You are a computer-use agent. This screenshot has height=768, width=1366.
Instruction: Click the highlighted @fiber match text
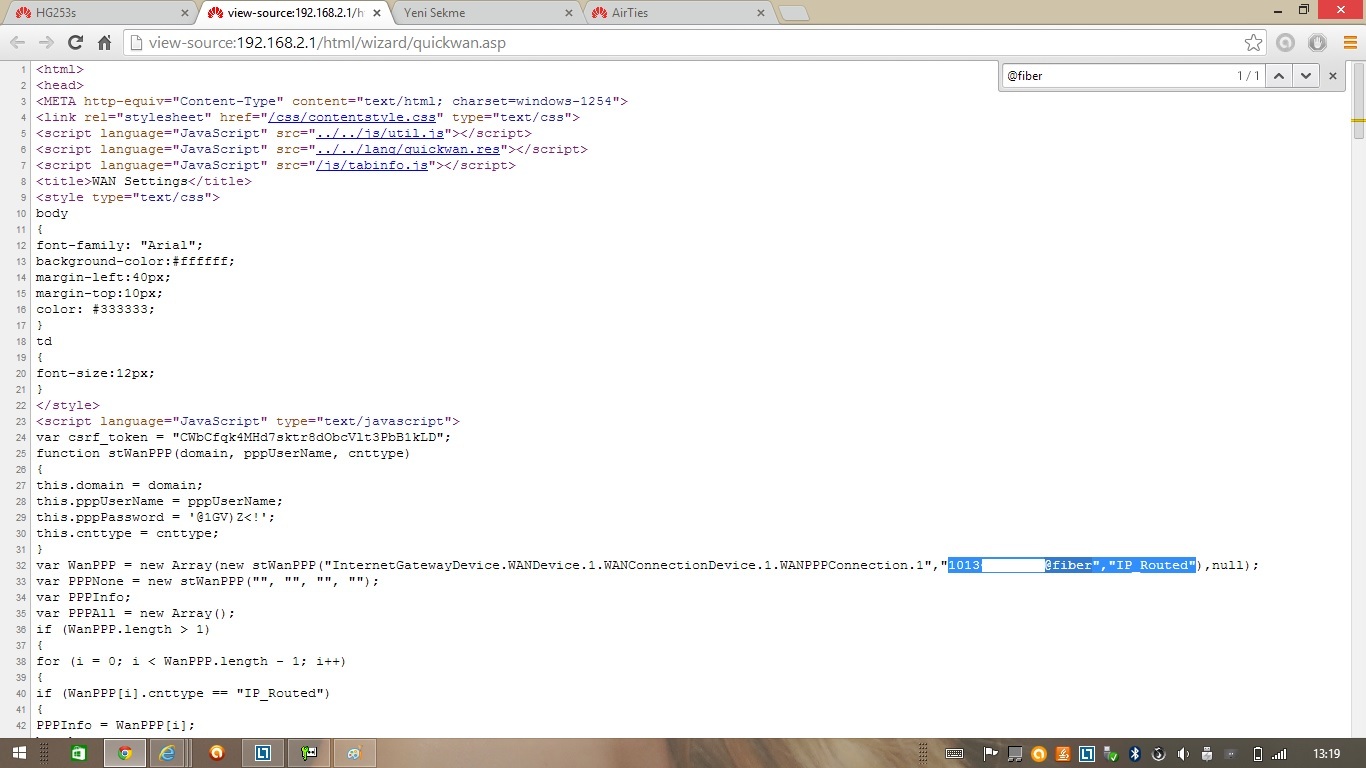coord(1070,565)
